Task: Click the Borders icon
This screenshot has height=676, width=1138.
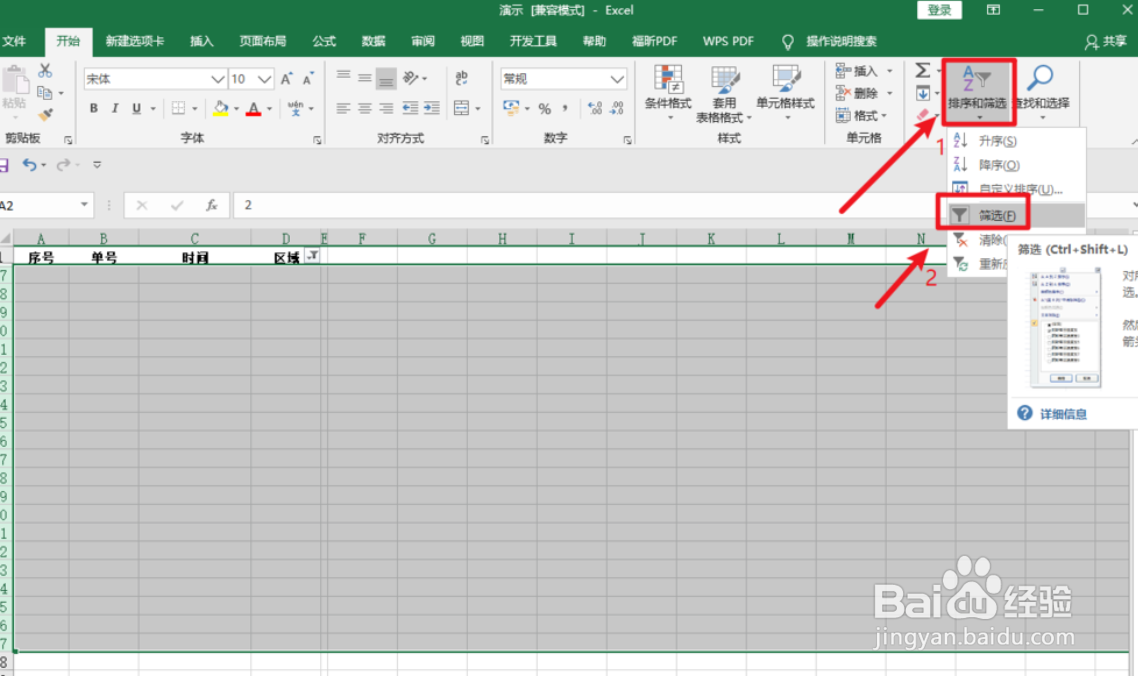Action: click(x=179, y=108)
